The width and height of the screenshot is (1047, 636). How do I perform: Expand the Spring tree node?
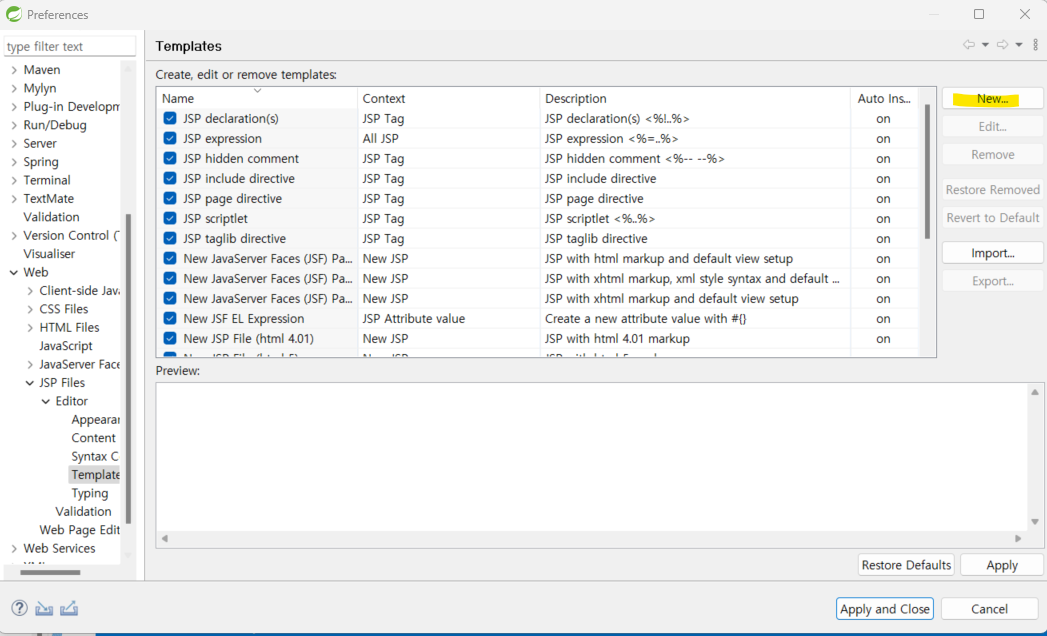(x=14, y=162)
